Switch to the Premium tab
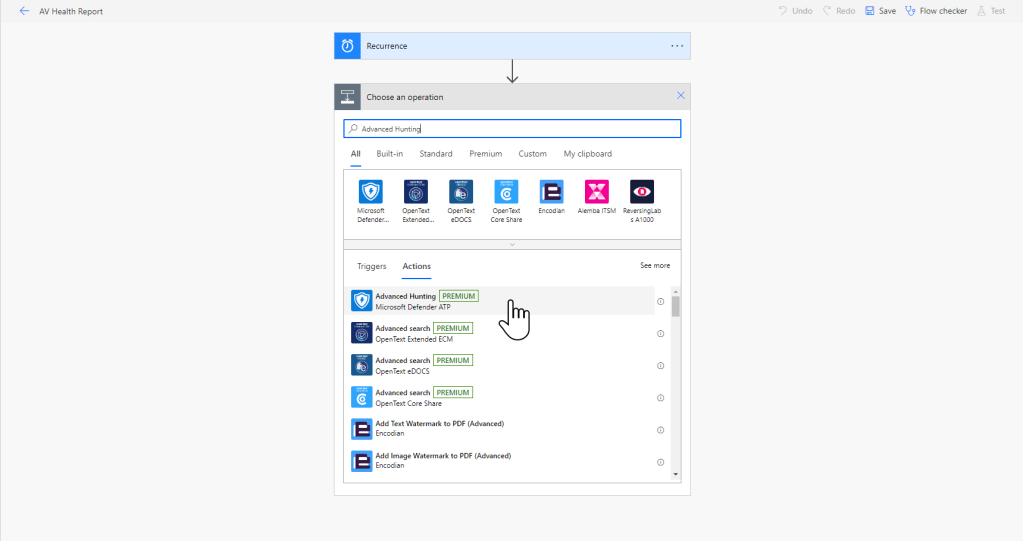 [485, 154]
